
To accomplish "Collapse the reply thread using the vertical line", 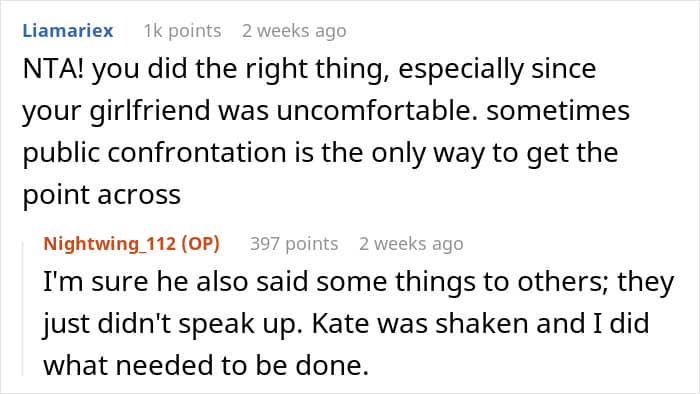I will (x=23, y=308).
